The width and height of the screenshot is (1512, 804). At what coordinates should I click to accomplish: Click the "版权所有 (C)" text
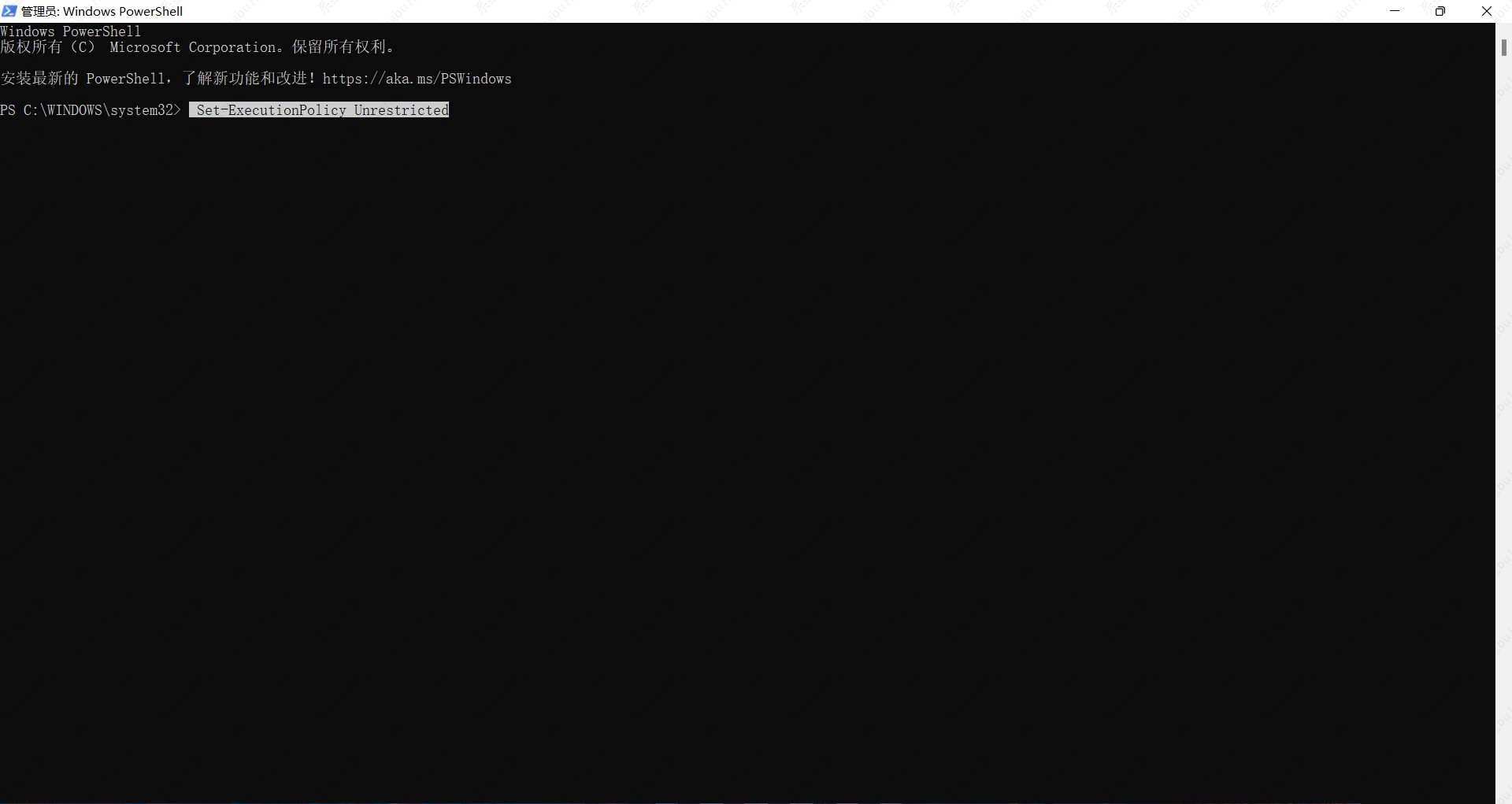(x=47, y=47)
